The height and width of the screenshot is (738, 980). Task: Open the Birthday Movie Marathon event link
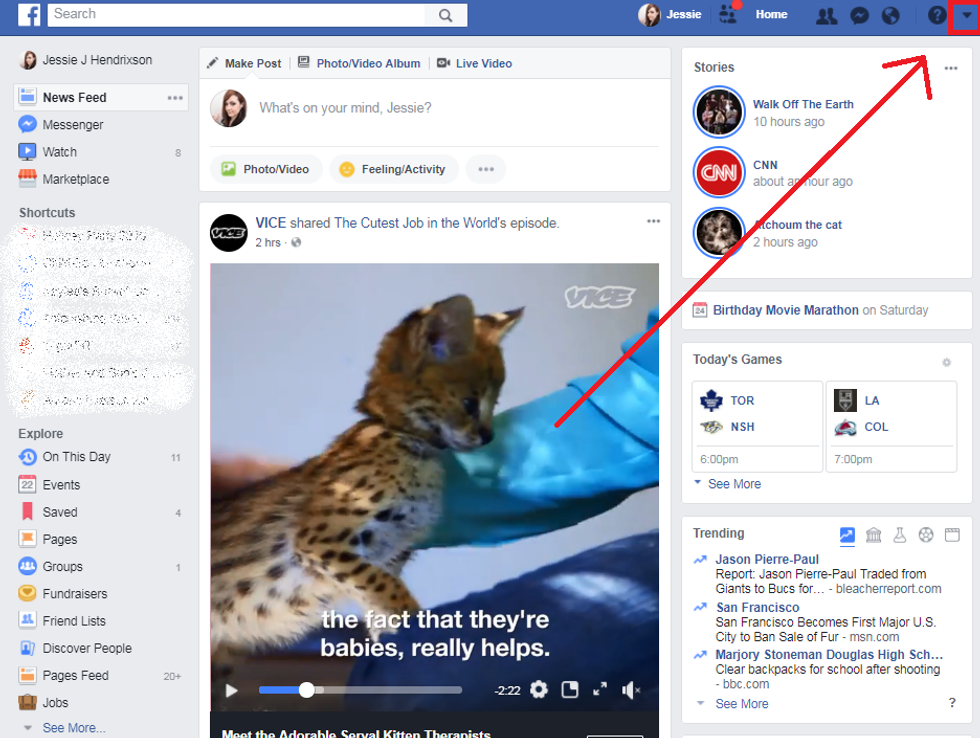coord(785,310)
